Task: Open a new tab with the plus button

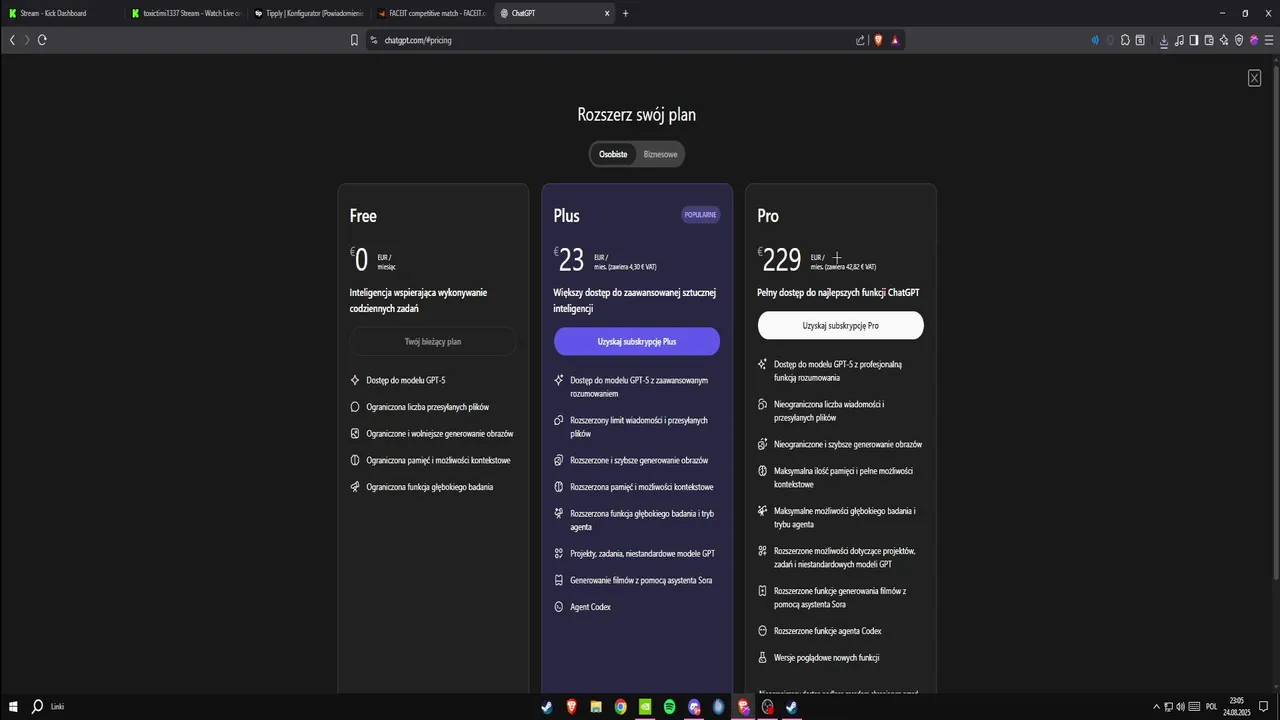Action: point(626,13)
